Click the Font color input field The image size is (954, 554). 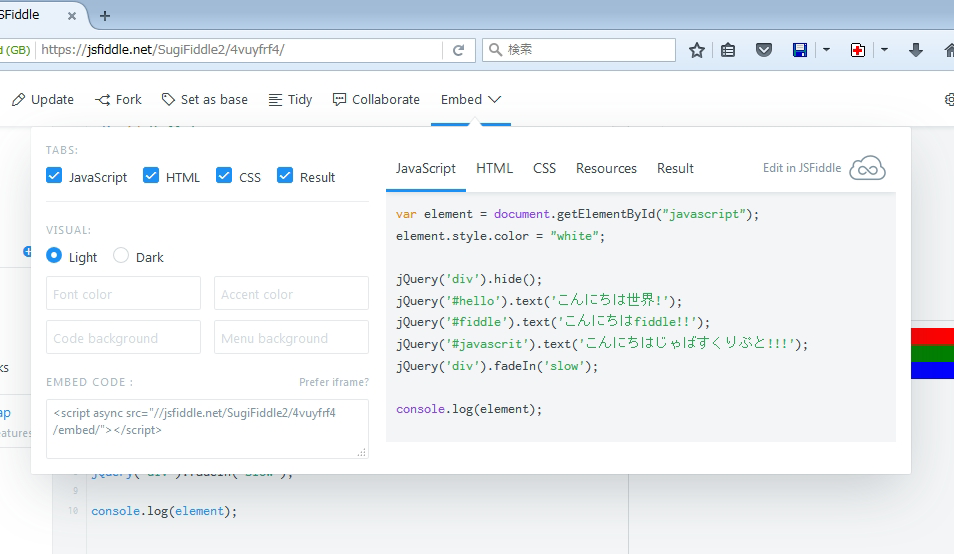coord(123,294)
